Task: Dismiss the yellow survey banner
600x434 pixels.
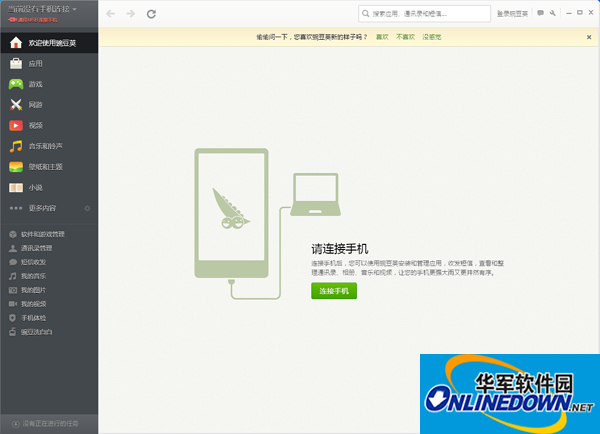Action: [x=589, y=37]
